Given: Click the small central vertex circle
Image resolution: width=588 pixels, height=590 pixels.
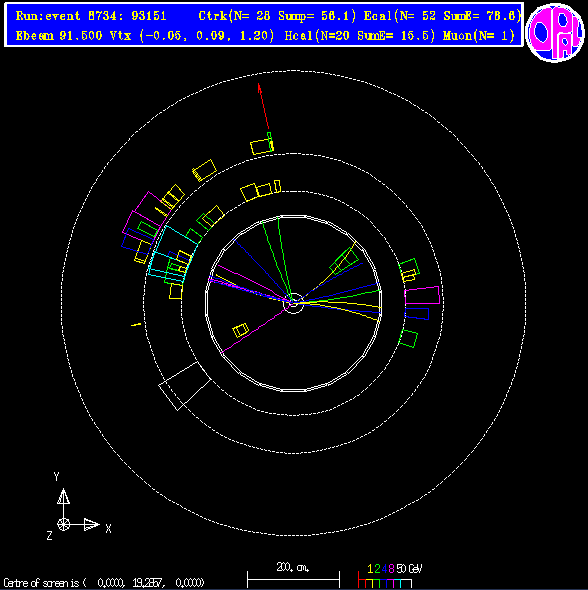Looking at the screenshot, I should click(x=293, y=303).
